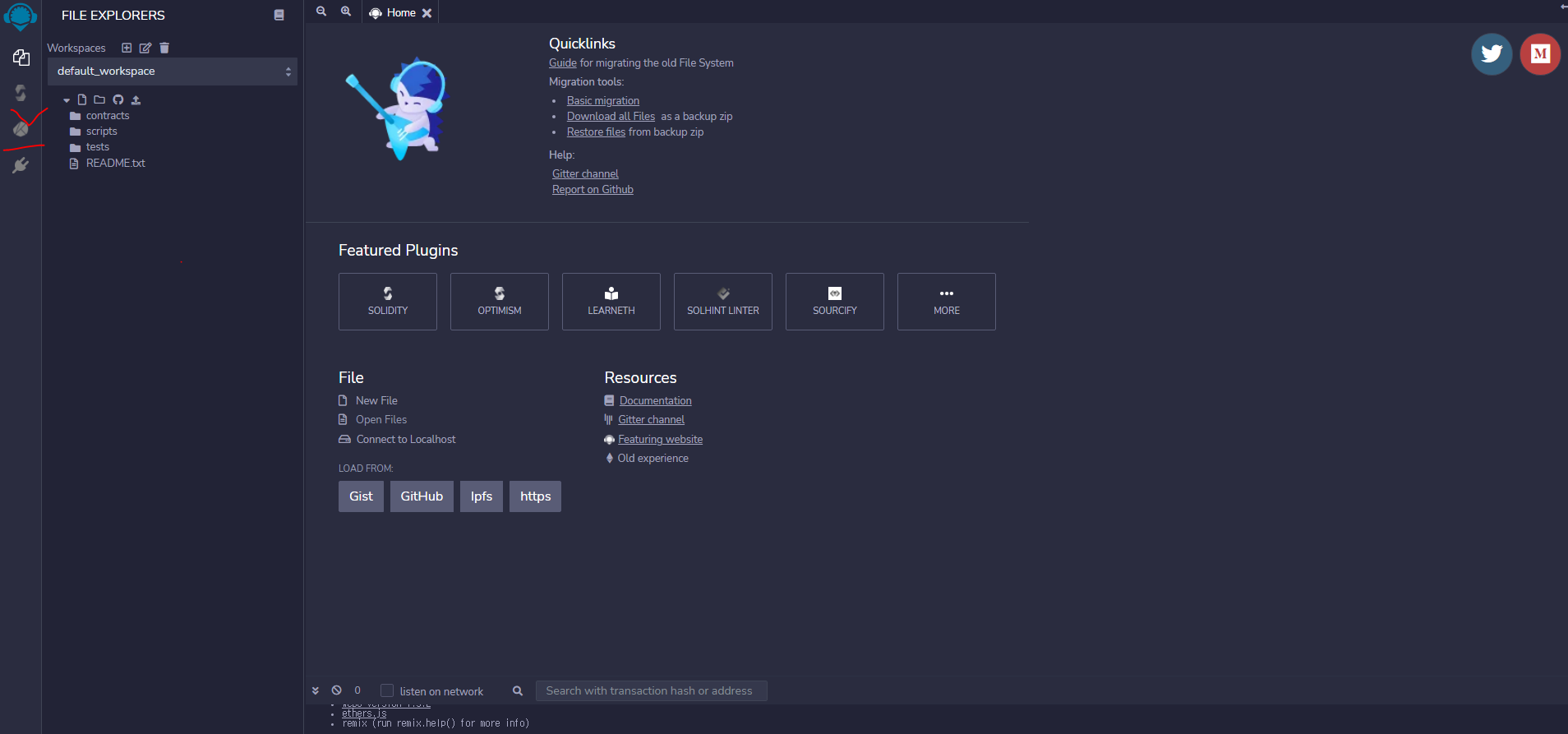
Task: Open the default_workspace dropdown
Action: click(173, 72)
